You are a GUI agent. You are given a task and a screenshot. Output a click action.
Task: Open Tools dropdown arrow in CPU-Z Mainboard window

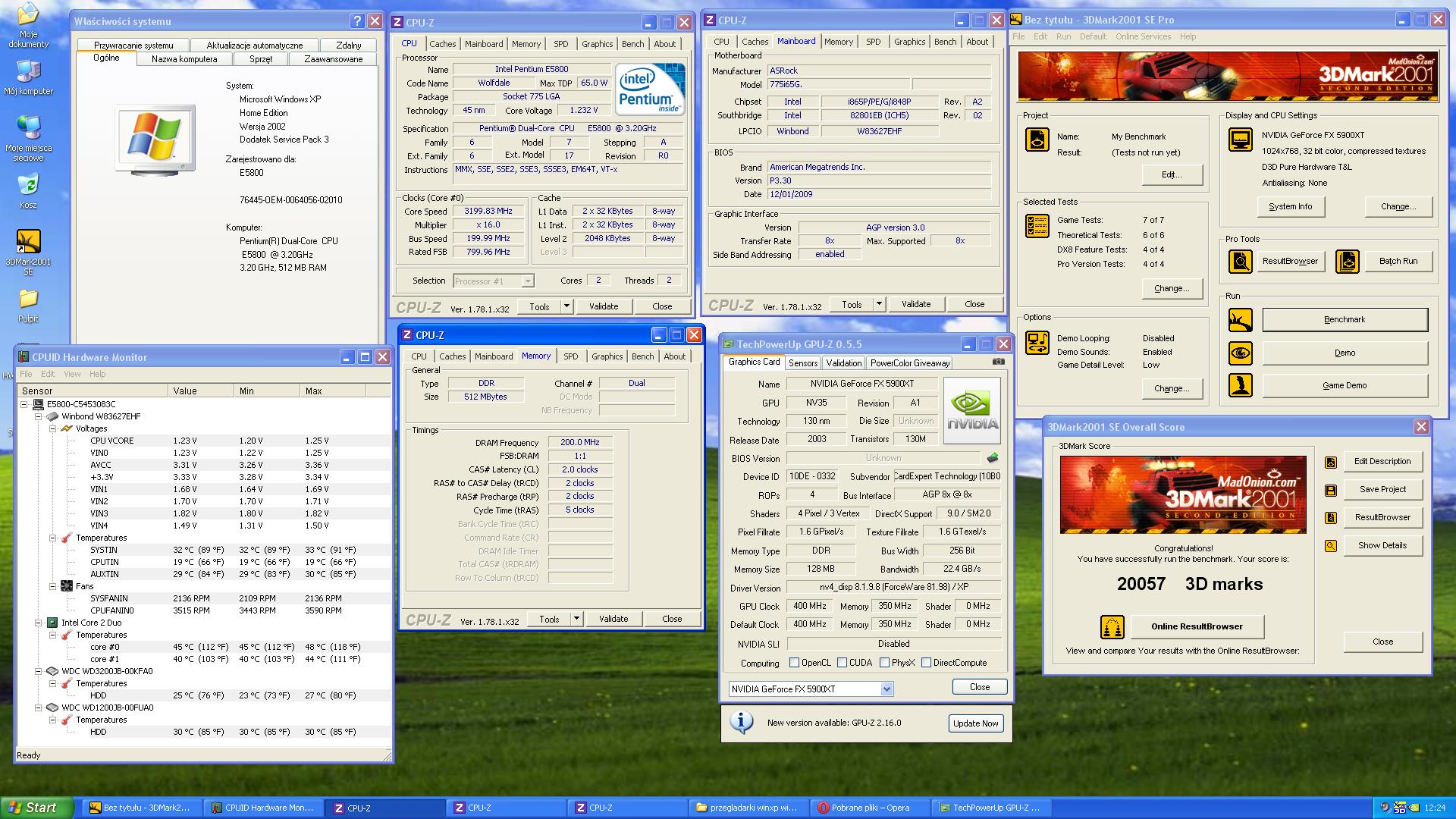coord(879,304)
